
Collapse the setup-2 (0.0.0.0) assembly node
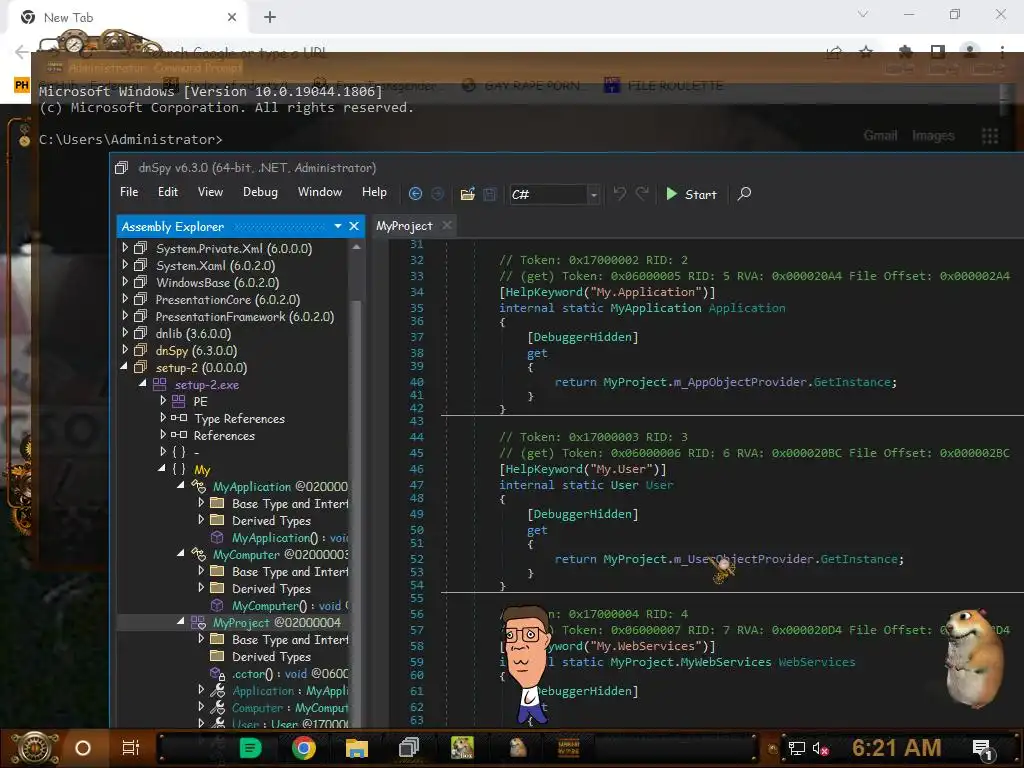[x=124, y=367]
